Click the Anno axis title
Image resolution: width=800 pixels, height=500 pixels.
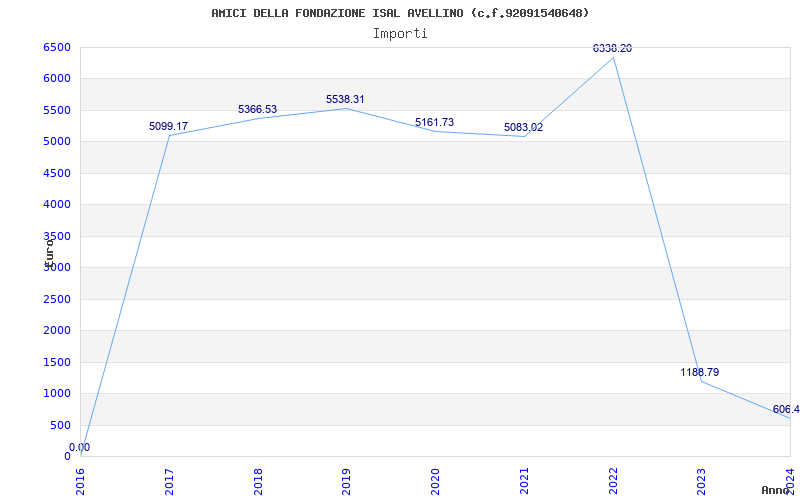(775, 490)
